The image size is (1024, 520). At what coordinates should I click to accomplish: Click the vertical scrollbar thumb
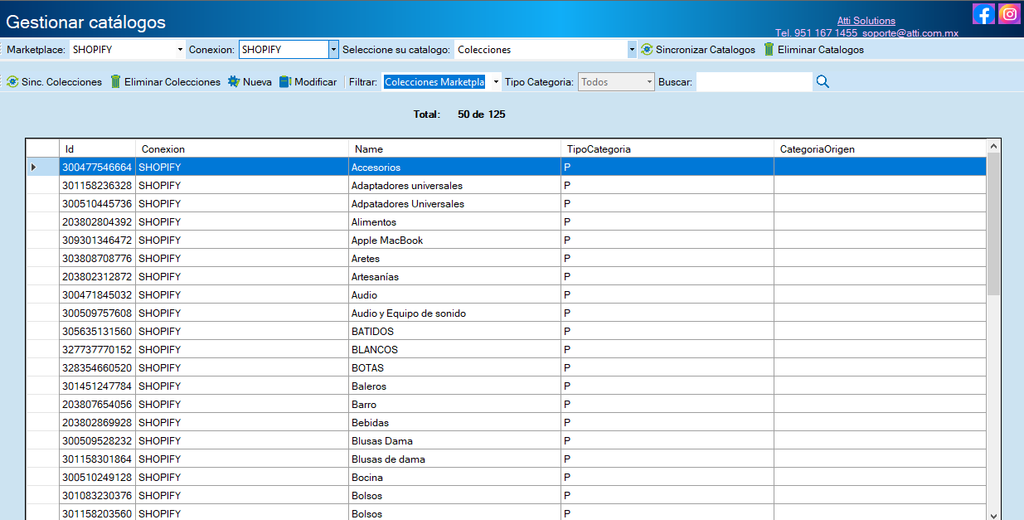[993, 223]
